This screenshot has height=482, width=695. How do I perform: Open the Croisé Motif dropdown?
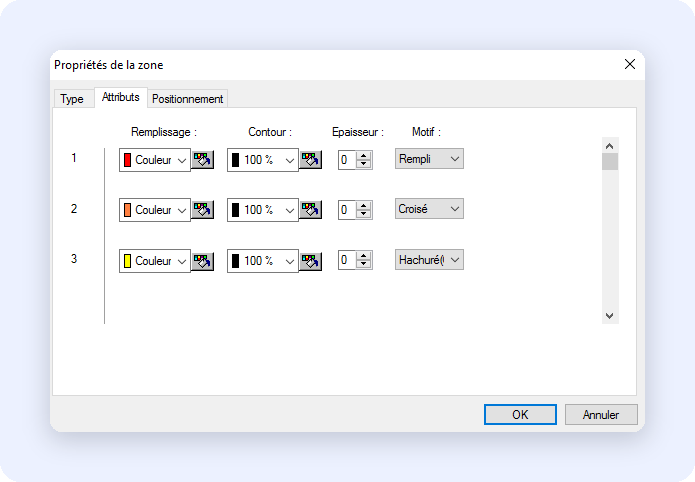pyautogui.click(x=429, y=209)
